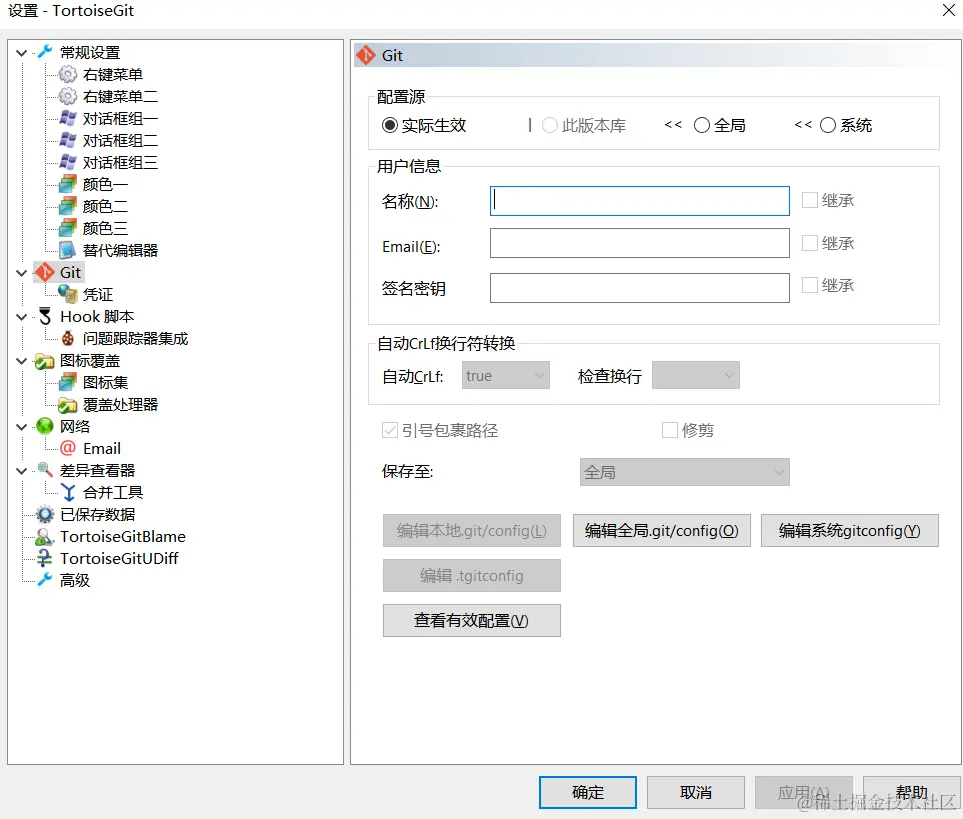Click the windows icon beside 对话框组三

(x=68, y=163)
